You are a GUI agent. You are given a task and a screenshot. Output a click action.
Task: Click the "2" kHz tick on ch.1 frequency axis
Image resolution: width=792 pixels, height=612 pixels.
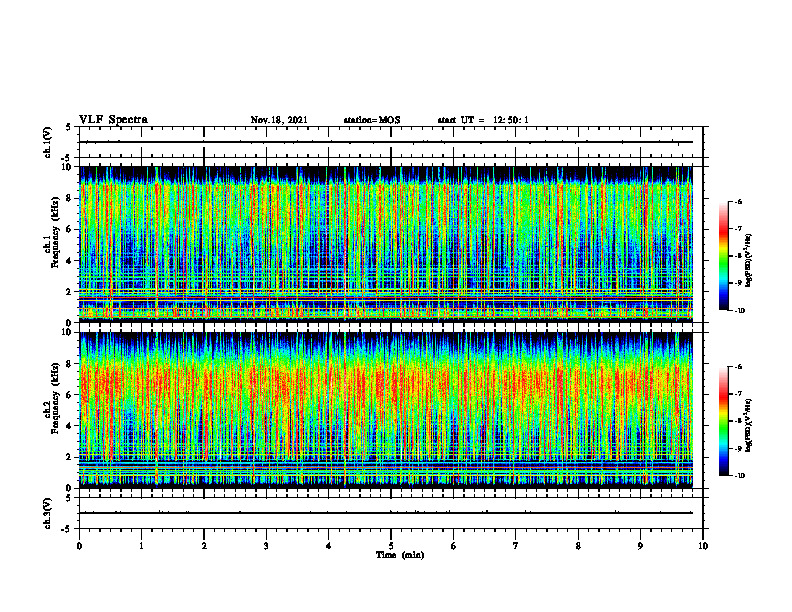[69, 292]
